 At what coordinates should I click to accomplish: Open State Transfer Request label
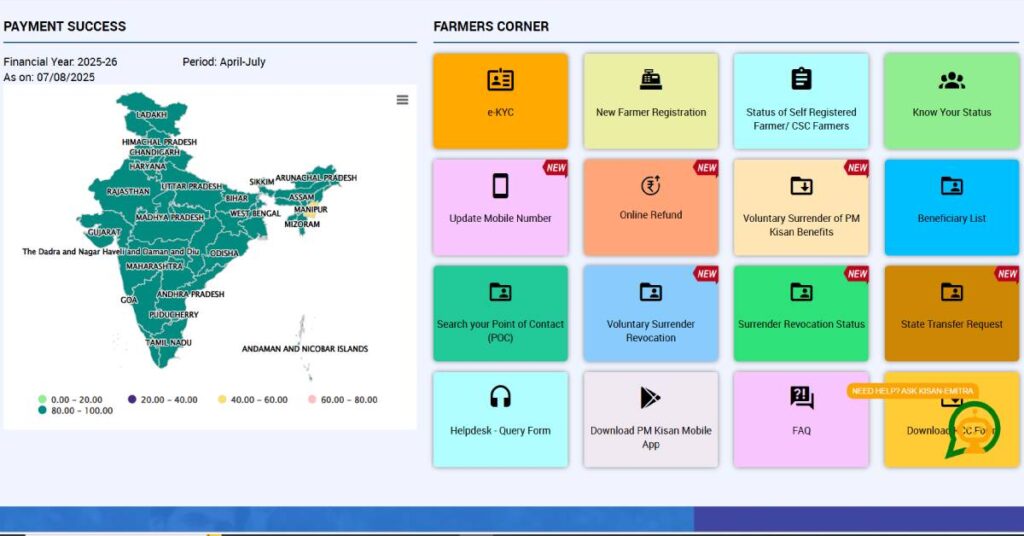[x=952, y=324]
